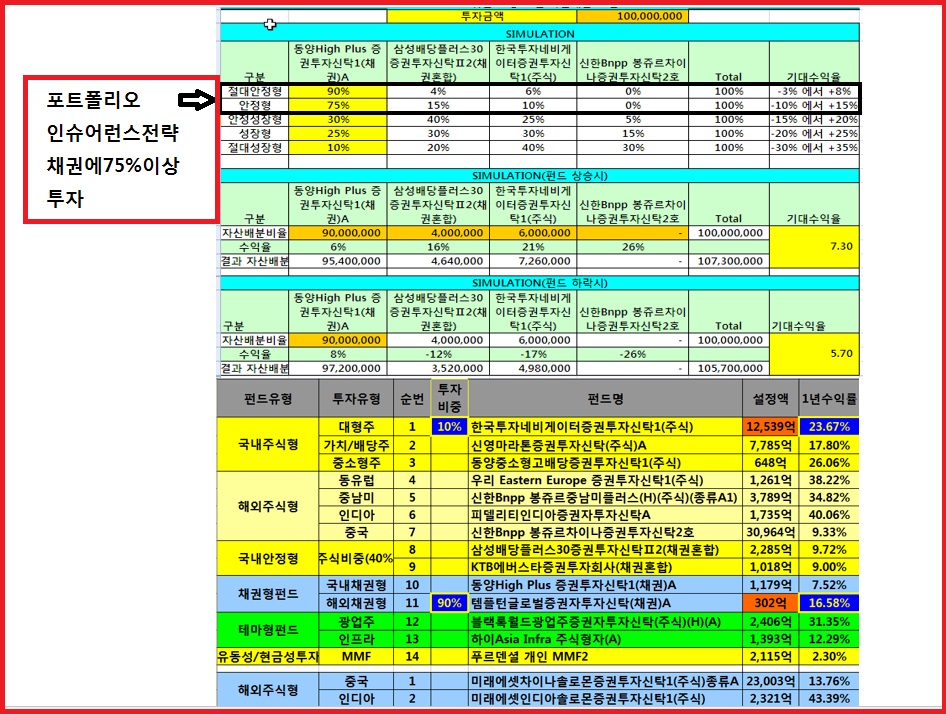946x714 pixels.
Task: Click the blue 10% 투자비중 cell
Action: click(449, 427)
